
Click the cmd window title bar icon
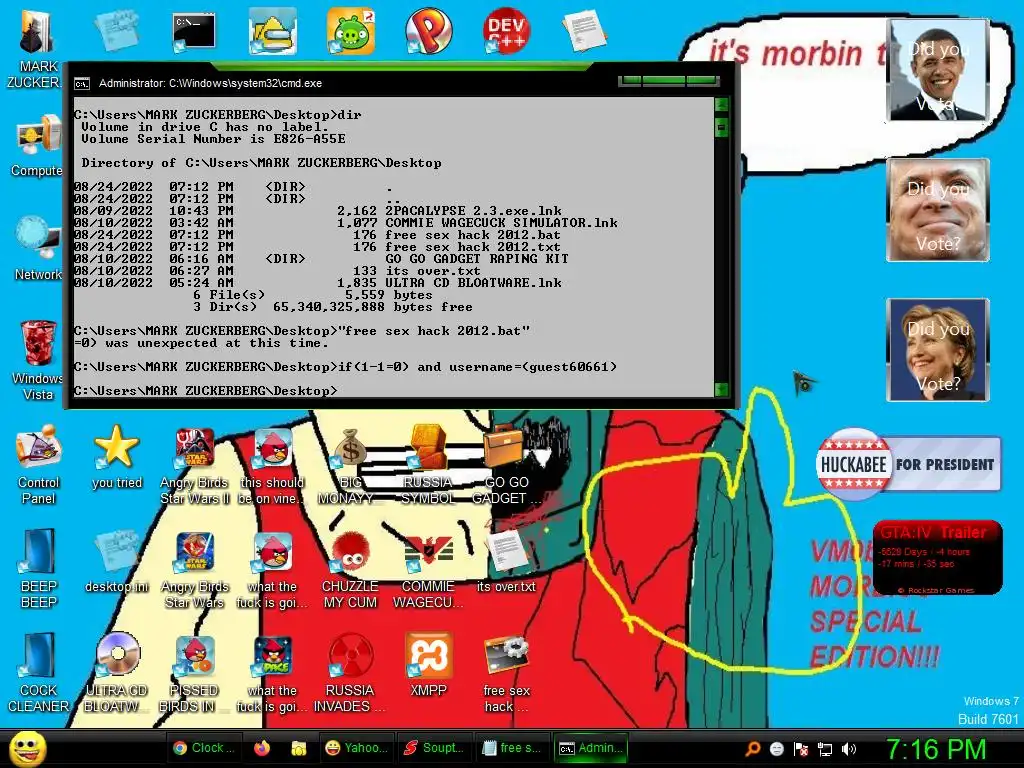pos(82,84)
